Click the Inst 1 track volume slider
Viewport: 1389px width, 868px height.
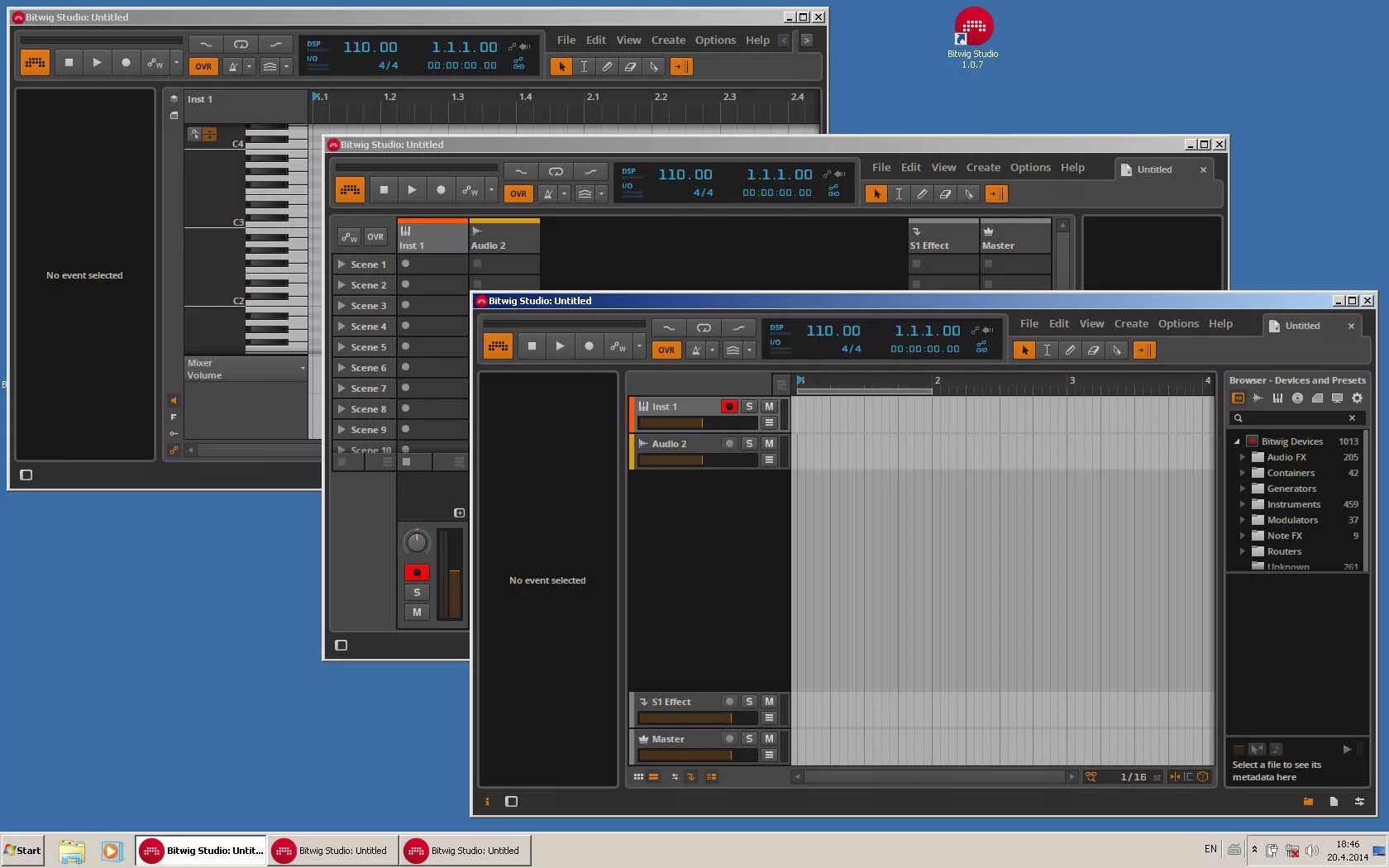pos(698,423)
